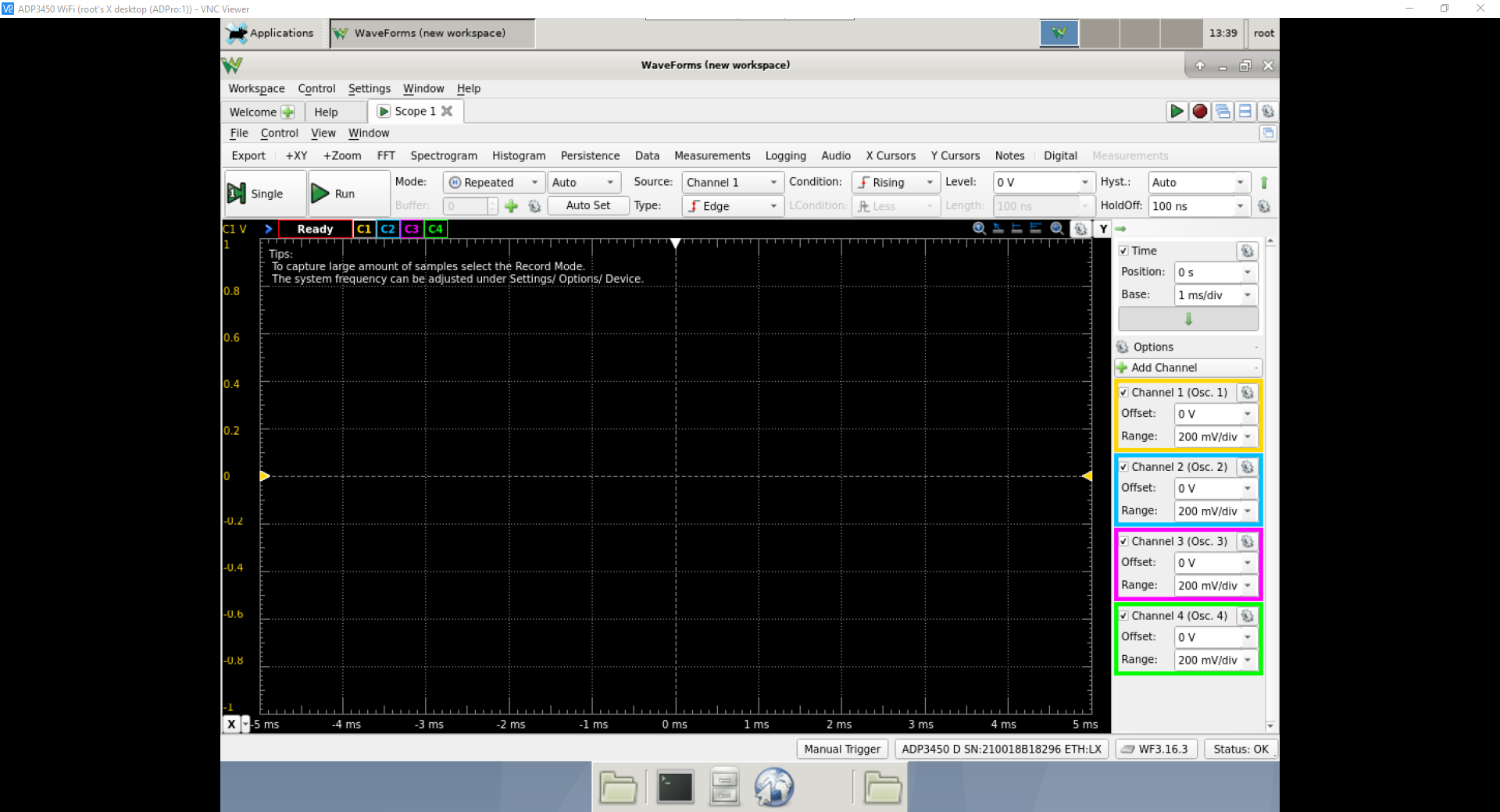
Task: Open the plot options gear above the graph
Action: [1080, 229]
